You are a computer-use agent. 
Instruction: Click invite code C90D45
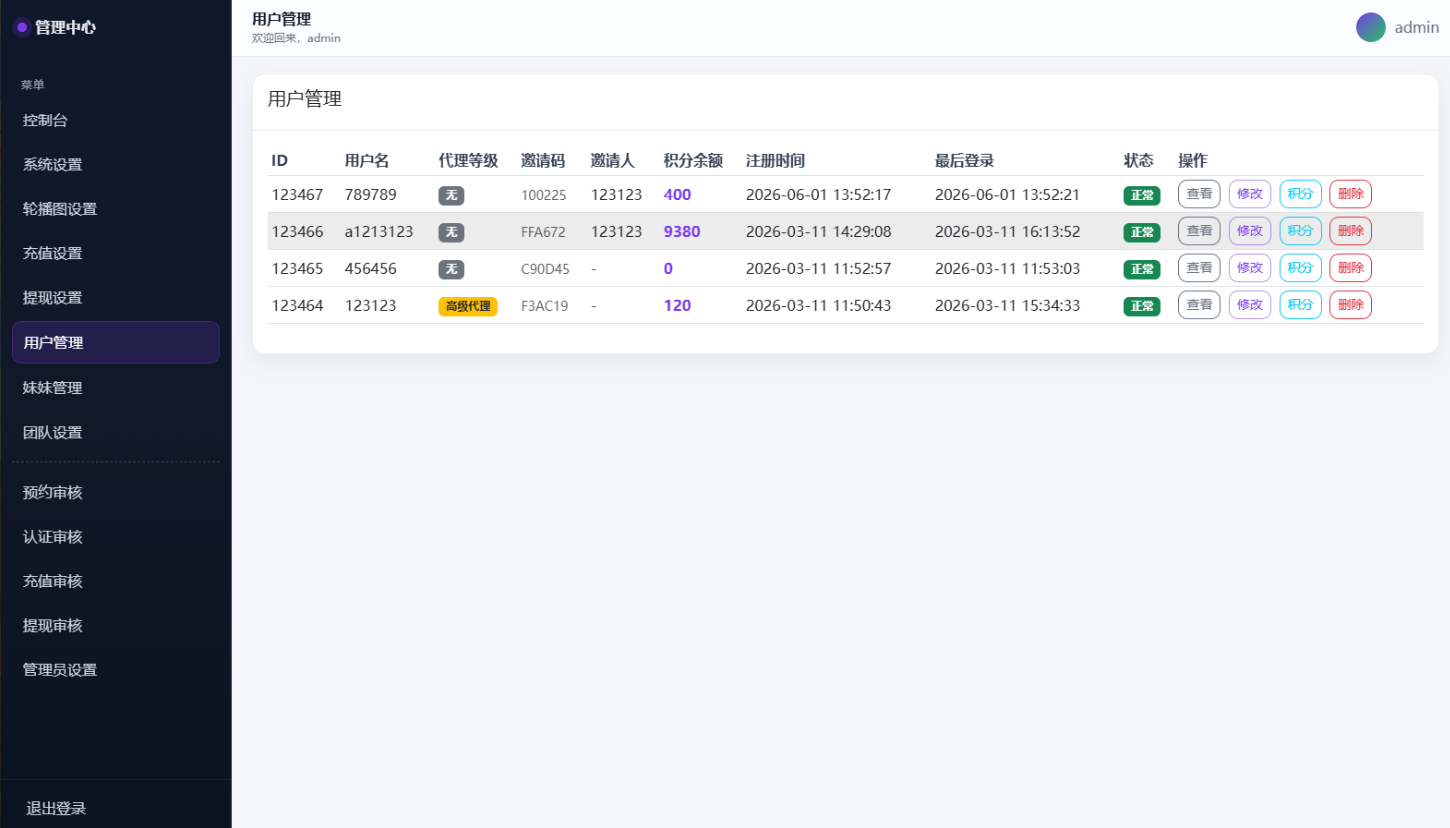coord(545,269)
